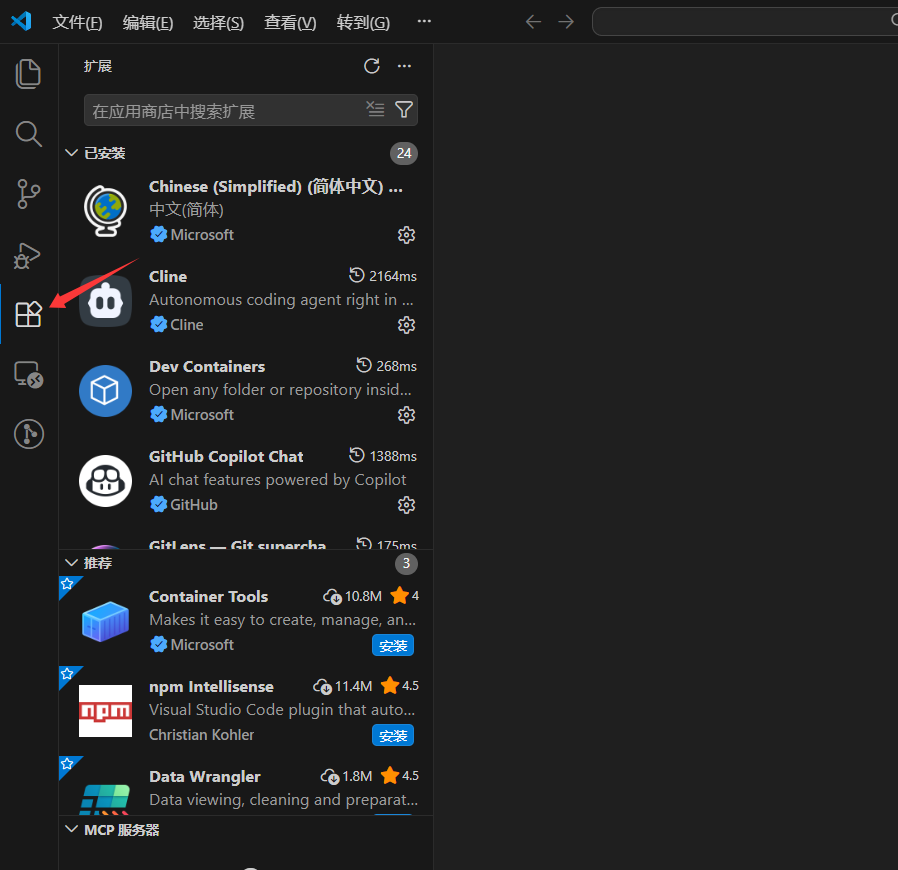Click Christian Kohler publisher name
The image size is (898, 870).
[202, 735]
